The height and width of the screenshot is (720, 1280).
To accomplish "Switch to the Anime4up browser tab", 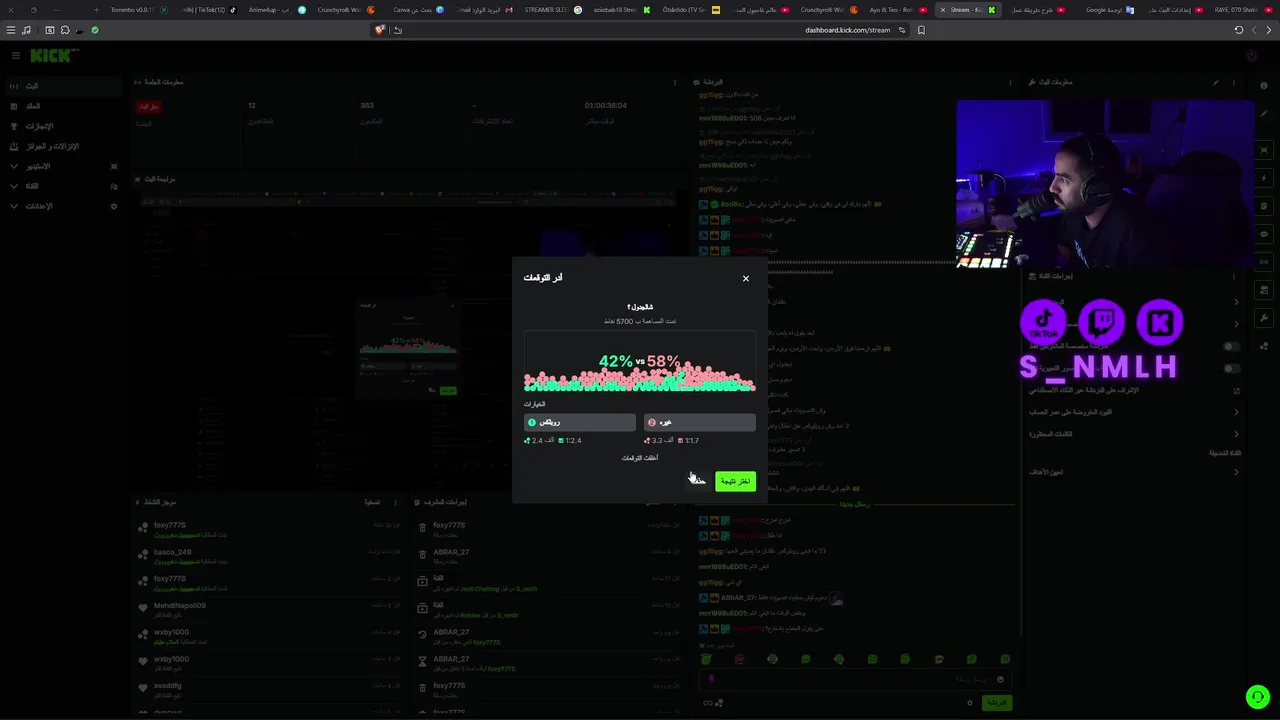I will tap(276, 10).
